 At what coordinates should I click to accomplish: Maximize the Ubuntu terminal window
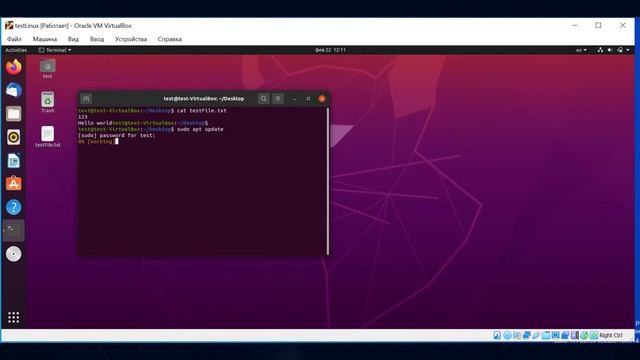(308, 99)
